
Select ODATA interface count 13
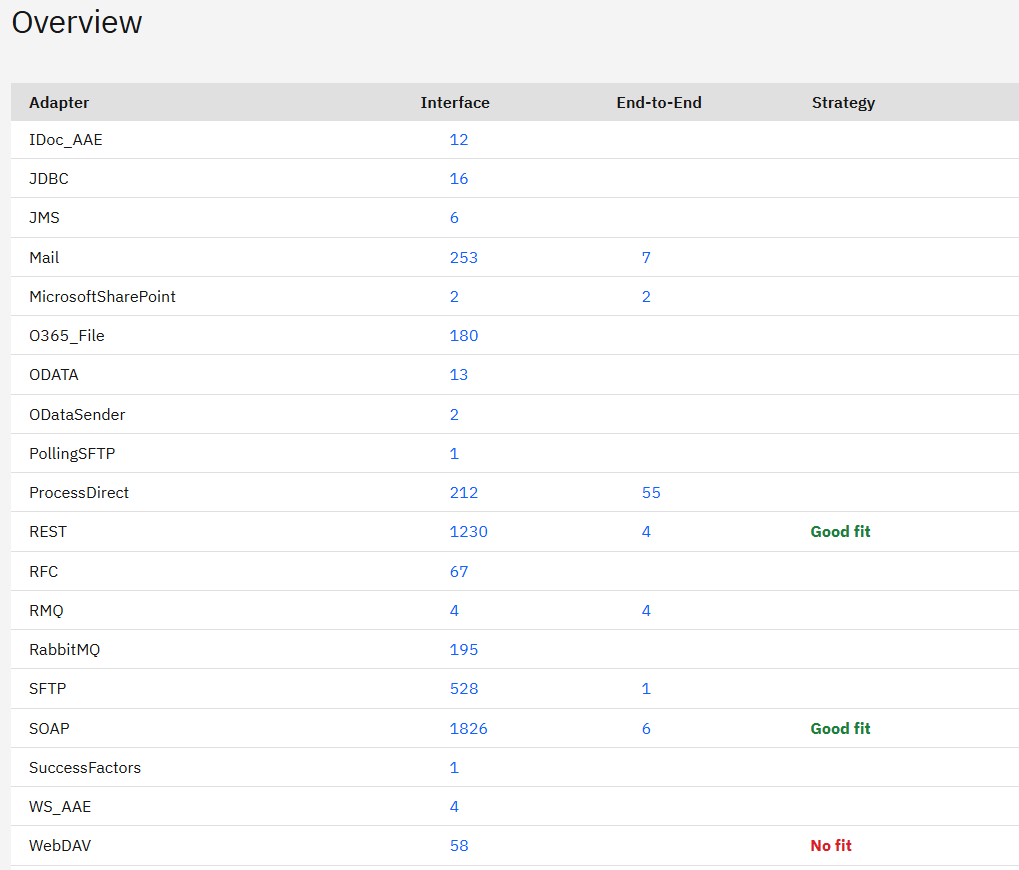[x=459, y=375]
